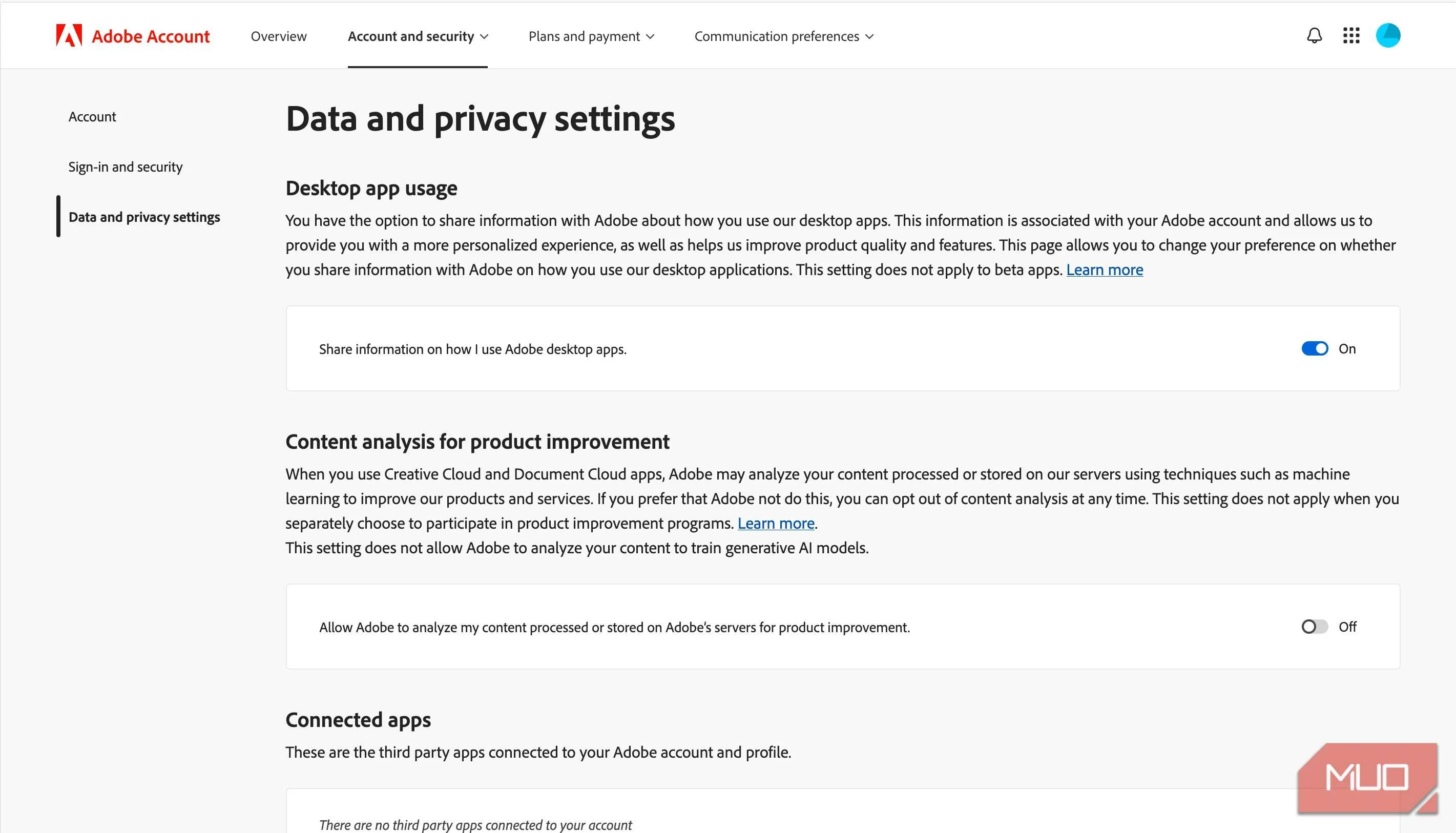Click the Adobe Account logo
Screen dimensions: 1456x833
click(132, 35)
